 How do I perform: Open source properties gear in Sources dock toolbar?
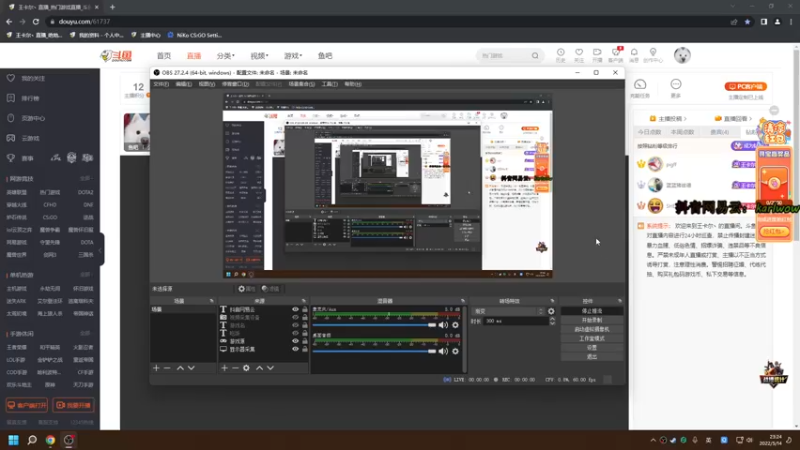246,368
